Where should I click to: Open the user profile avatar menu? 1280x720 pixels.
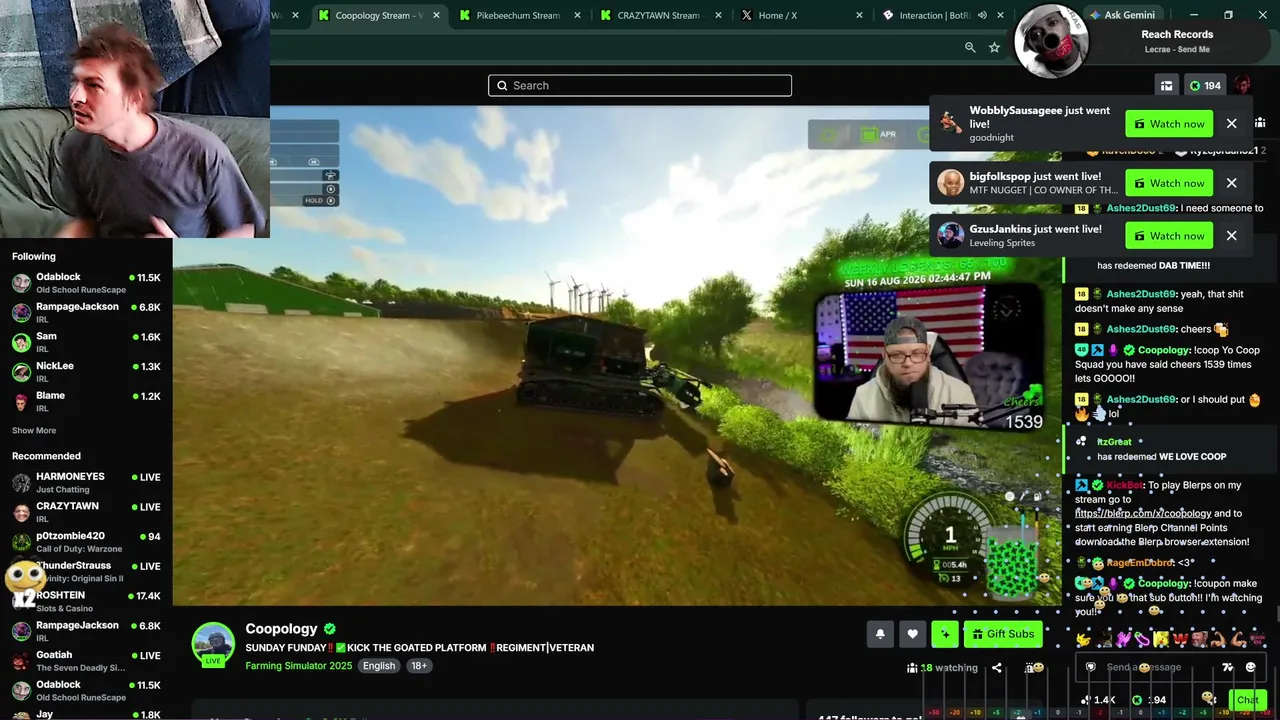[1242, 86]
